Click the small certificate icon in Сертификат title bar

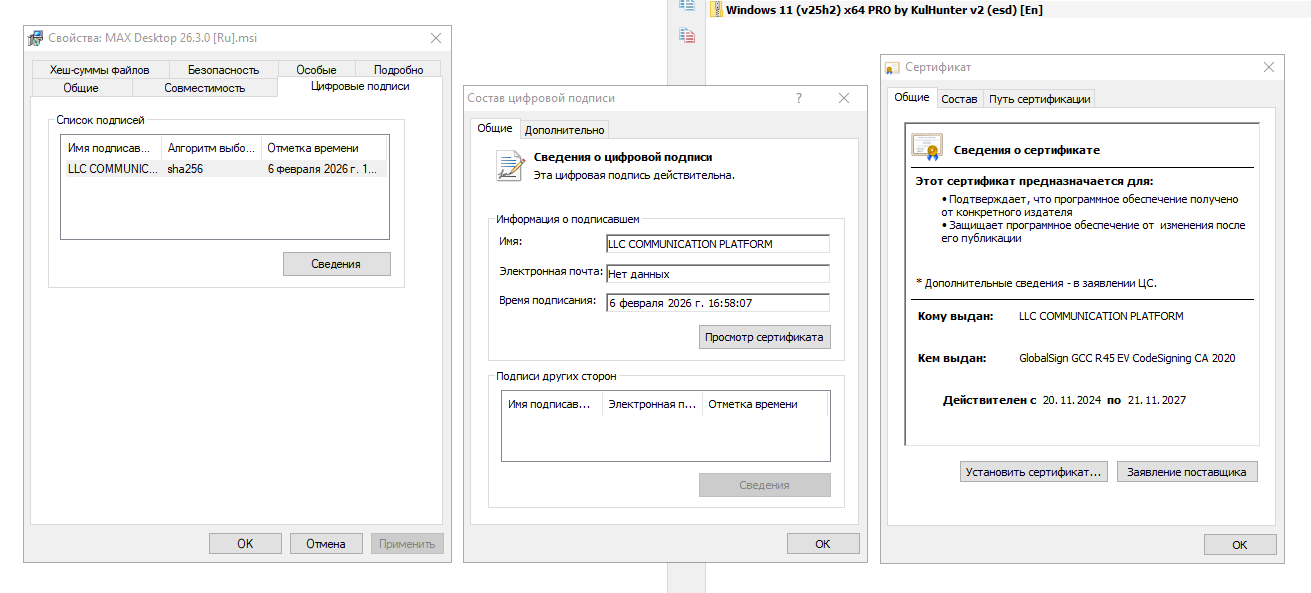[892, 67]
